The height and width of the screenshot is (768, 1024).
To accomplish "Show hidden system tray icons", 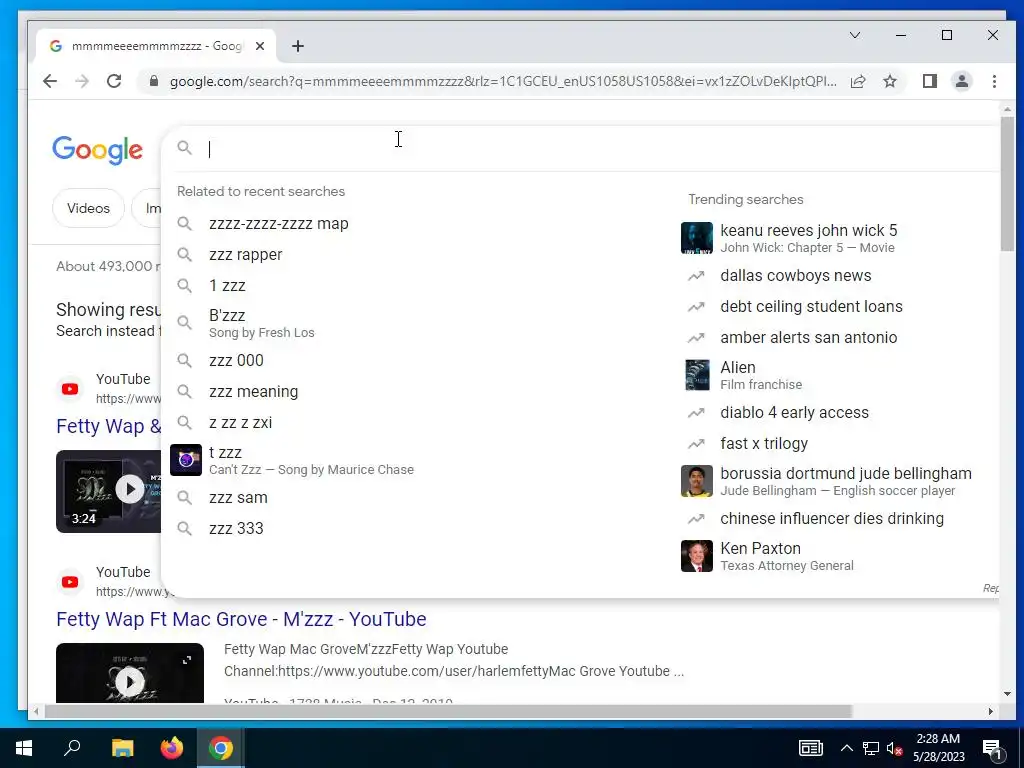I will pos(846,748).
